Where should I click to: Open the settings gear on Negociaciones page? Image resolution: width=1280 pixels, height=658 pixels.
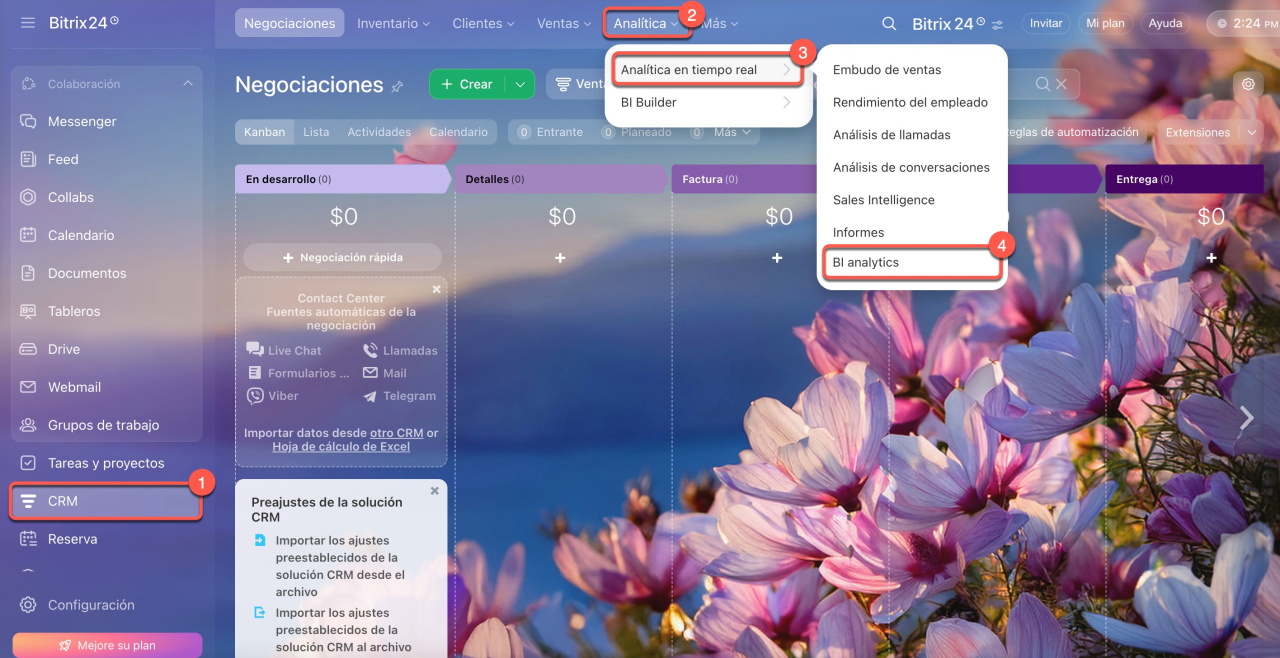[1248, 85]
